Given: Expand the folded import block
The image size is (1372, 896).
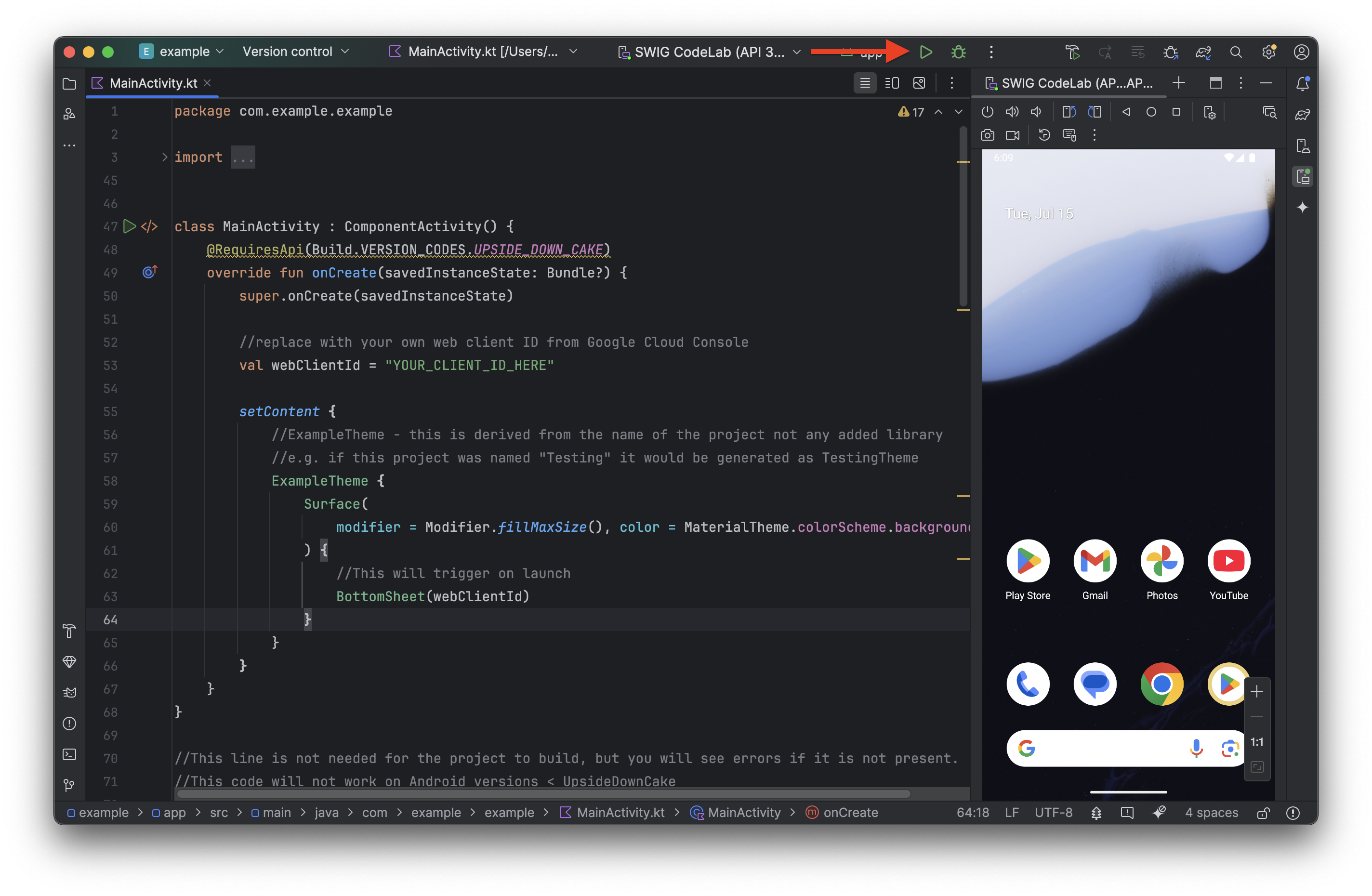Looking at the screenshot, I should pyautogui.click(x=164, y=157).
